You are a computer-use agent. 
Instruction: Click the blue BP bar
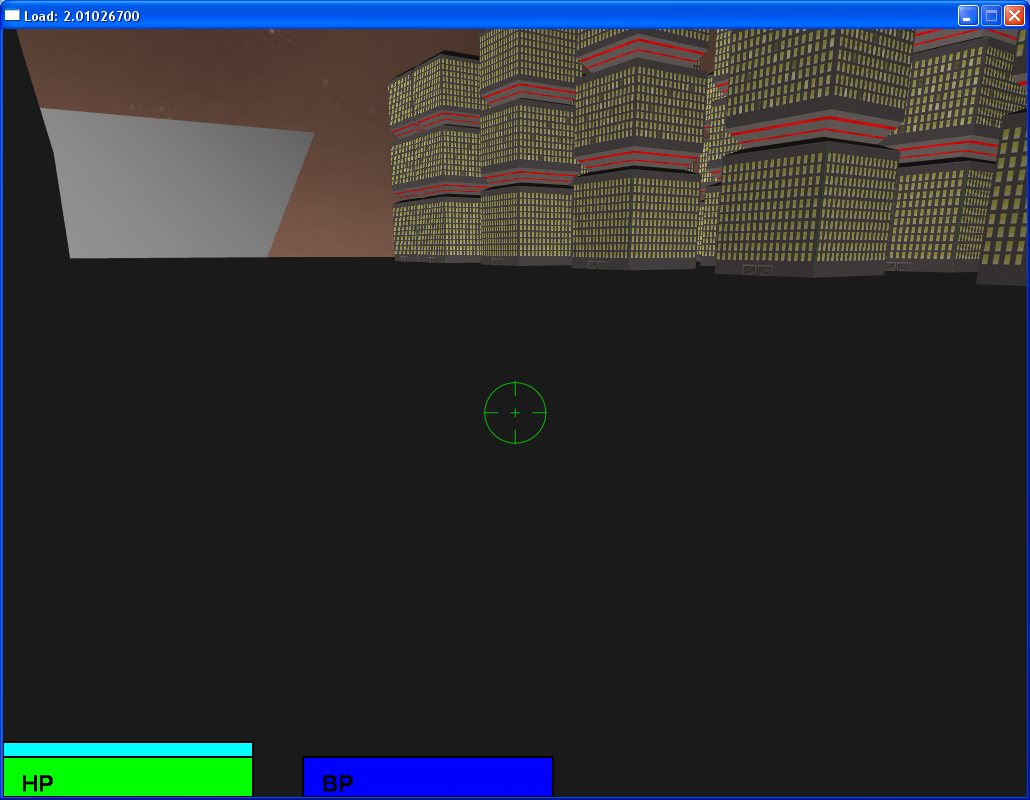(x=428, y=777)
